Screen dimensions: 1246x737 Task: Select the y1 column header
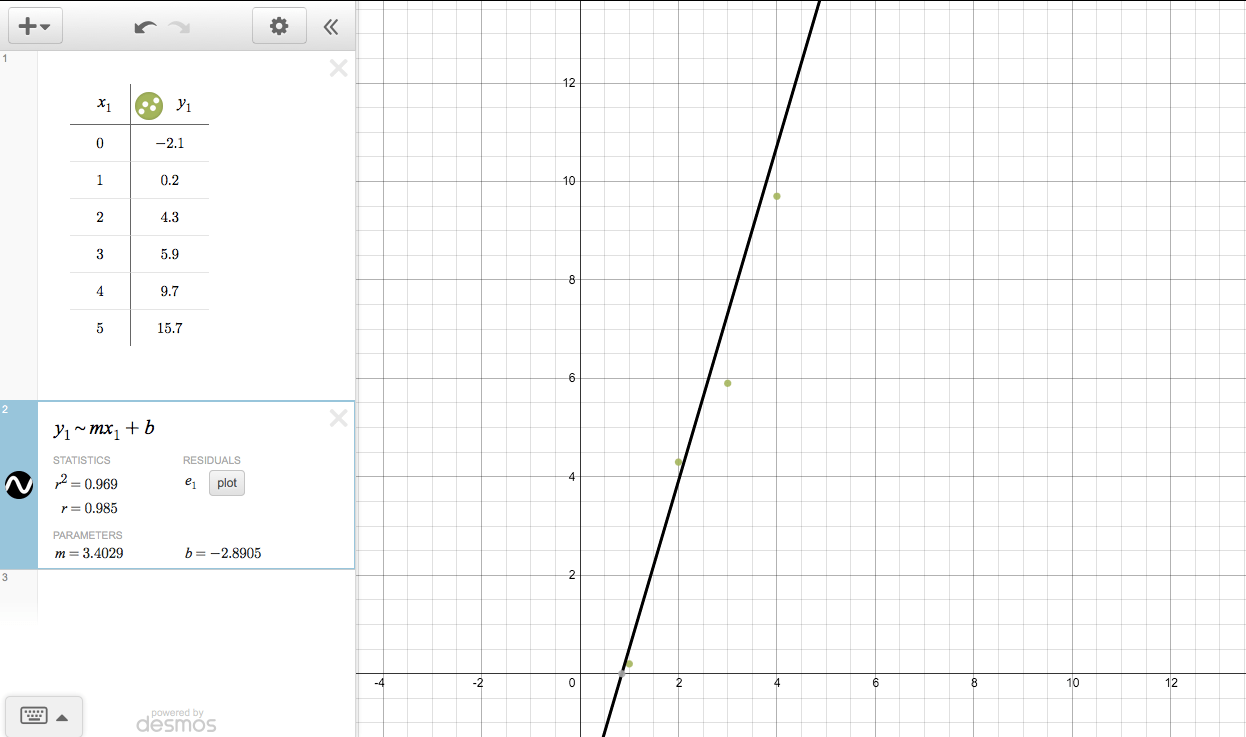[x=184, y=103]
